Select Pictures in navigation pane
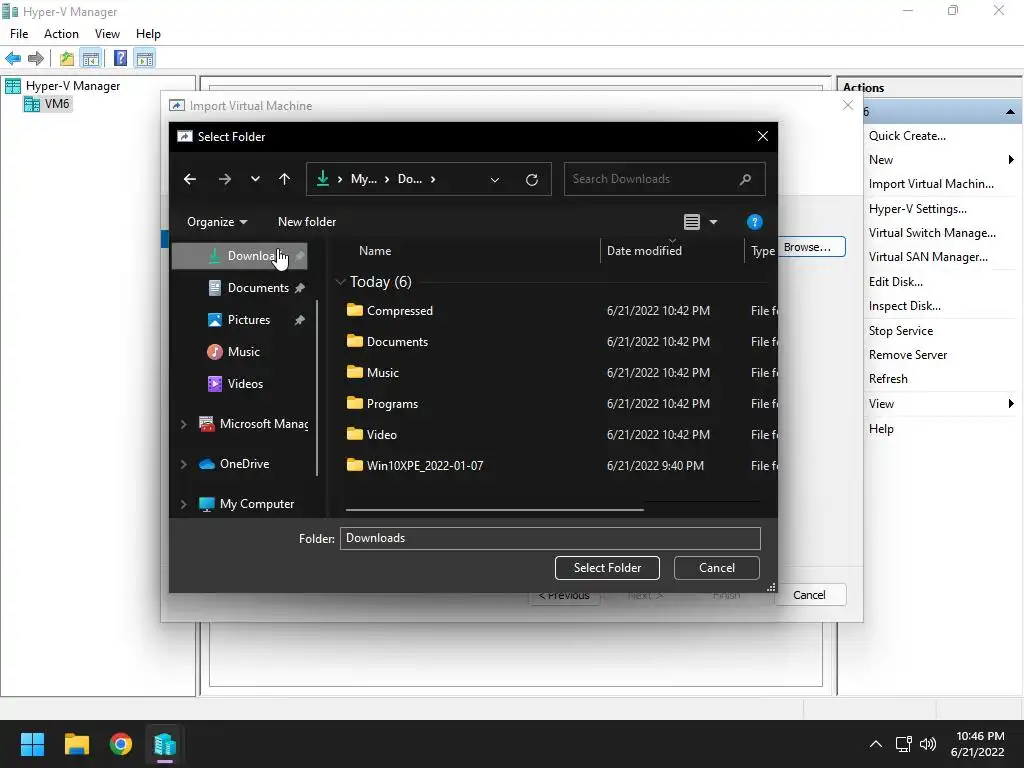Viewport: 1024px width, 768px height. tap(248, 319)
